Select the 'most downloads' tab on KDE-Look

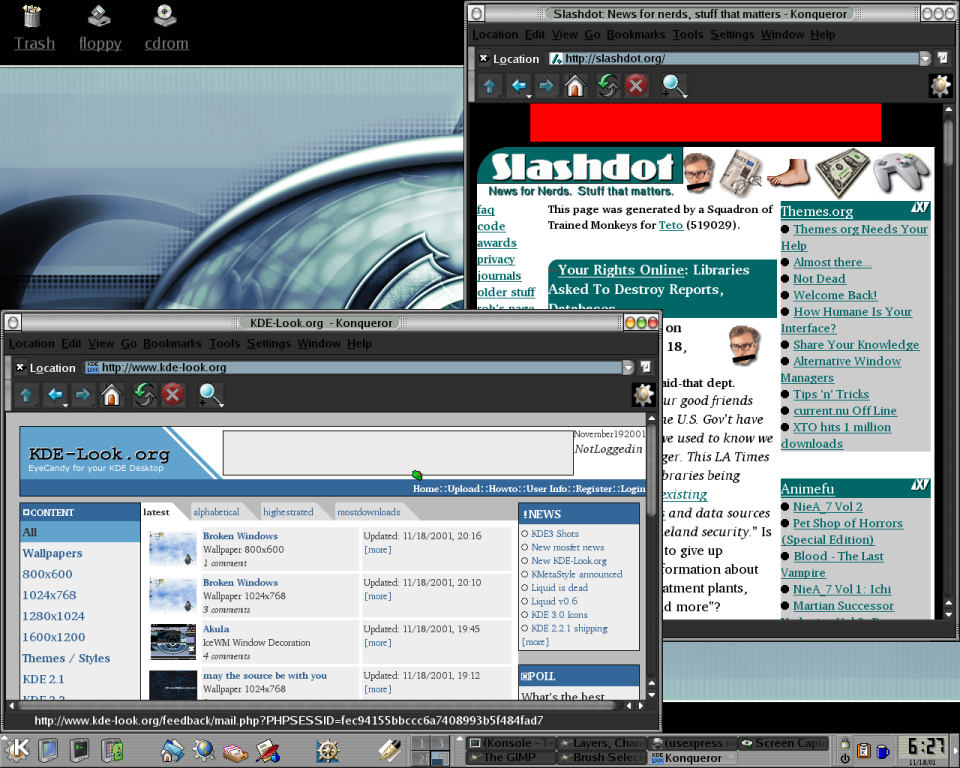coord(369,512)
